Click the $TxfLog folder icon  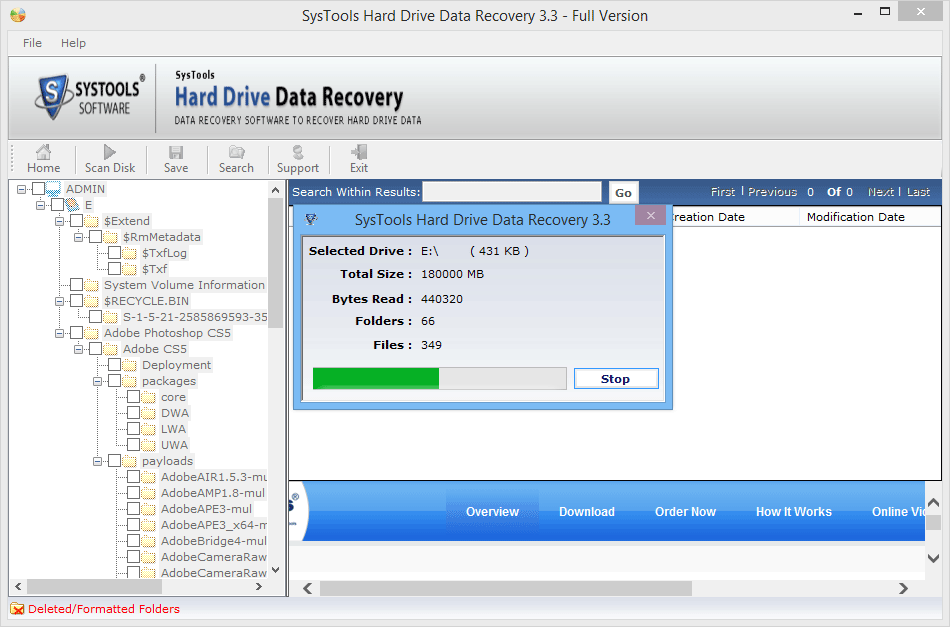click(x=130, y=253)
